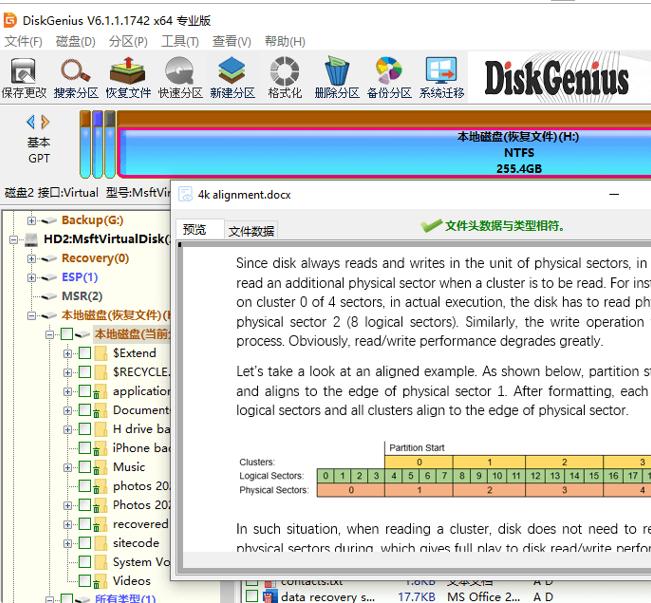This screenshot has width=651, height=603.
Task: Open the 查看(V) menu
Action: click(232, 42)
